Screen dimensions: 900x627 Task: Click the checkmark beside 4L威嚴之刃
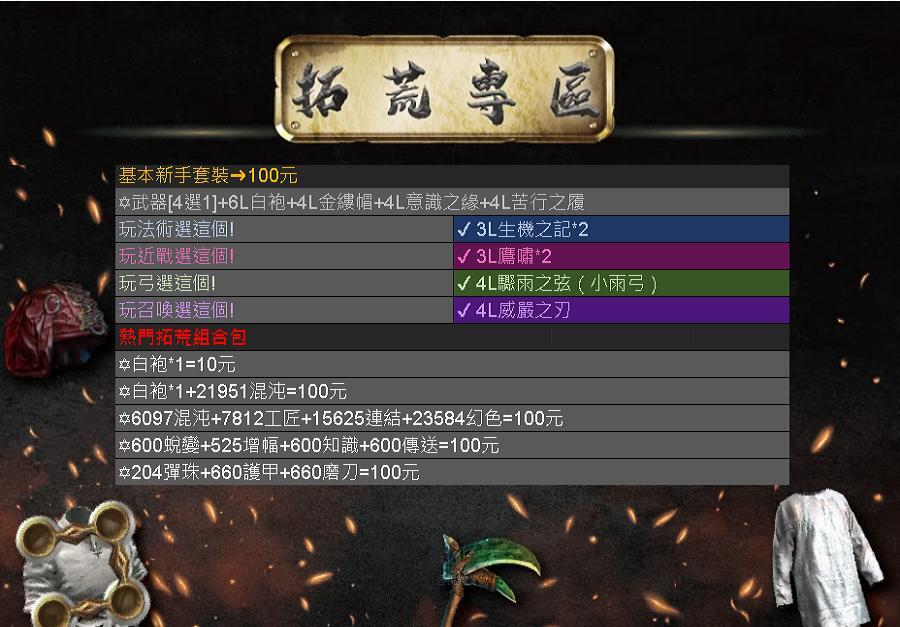click(464, 310)
